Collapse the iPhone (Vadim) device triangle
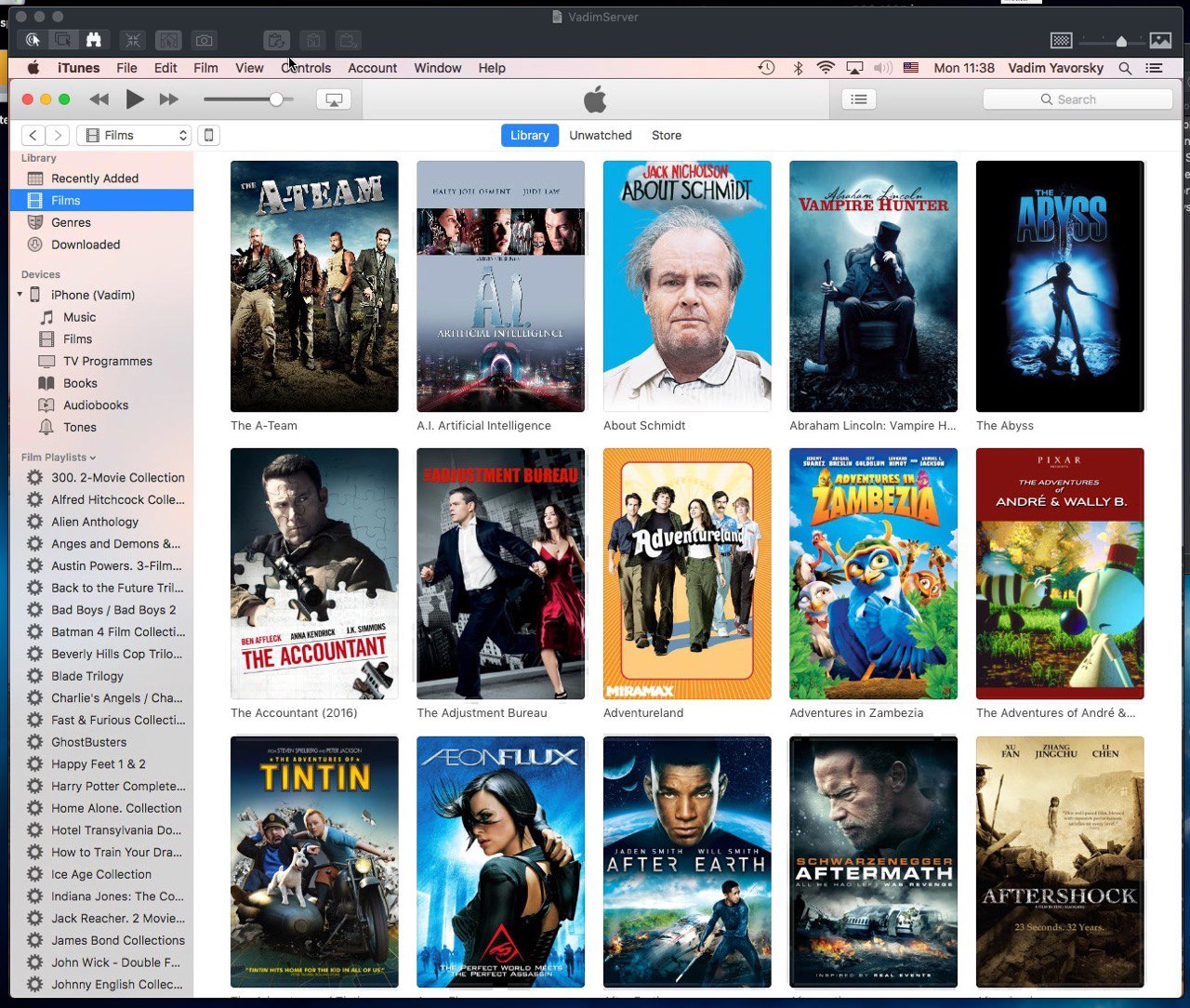 [x=20, y=295]
